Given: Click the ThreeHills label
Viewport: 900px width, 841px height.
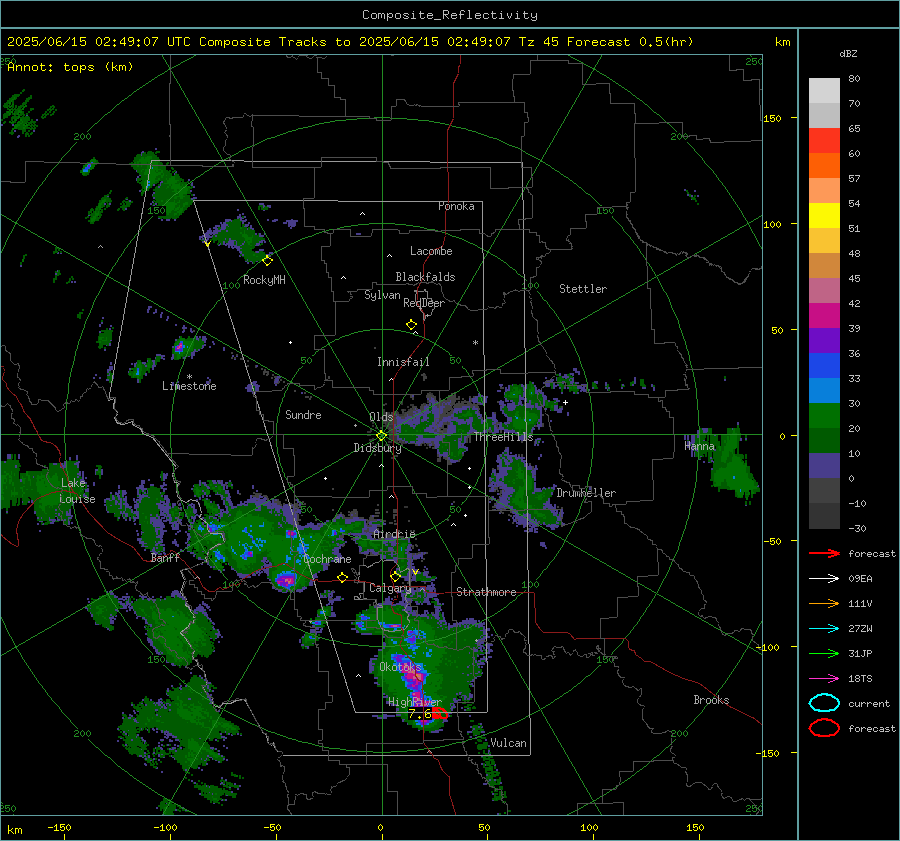Looking at the screenshot, I should [x=503, y=437].
